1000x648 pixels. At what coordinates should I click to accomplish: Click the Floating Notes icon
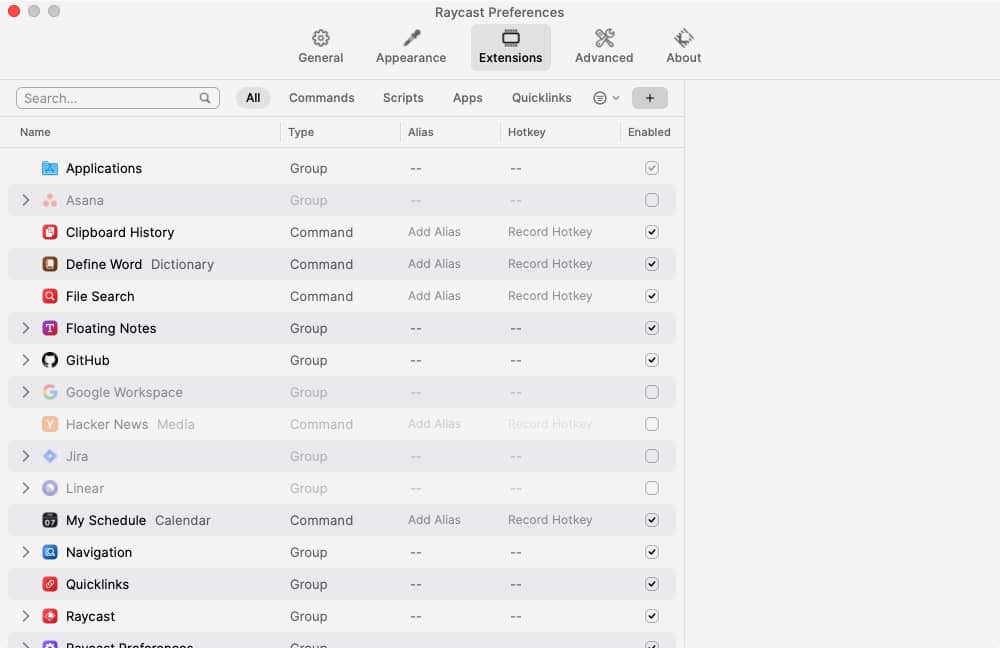coord(50,328)
